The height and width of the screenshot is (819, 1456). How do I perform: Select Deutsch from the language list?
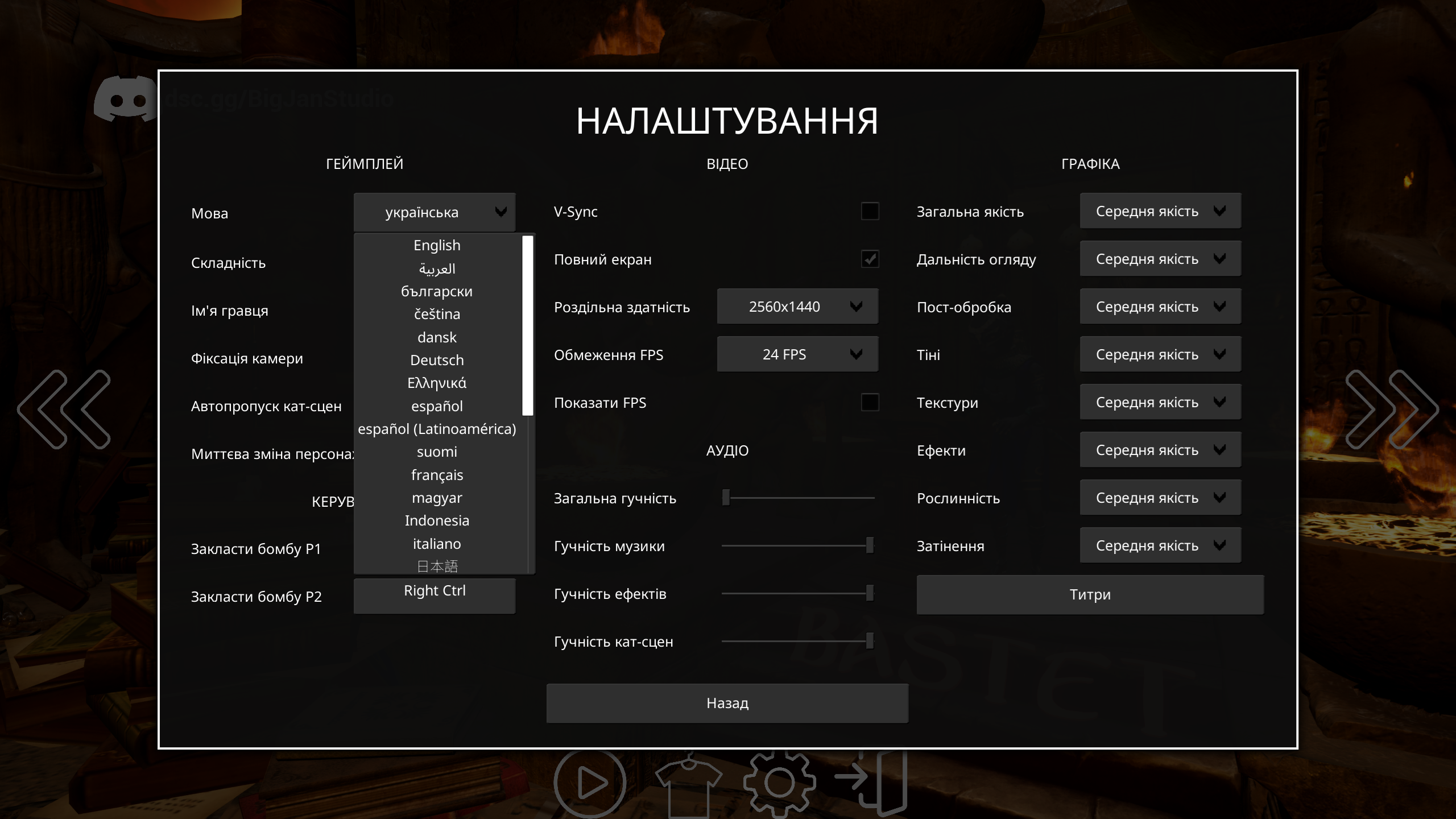pyautogui.click(x=437, y=360)
